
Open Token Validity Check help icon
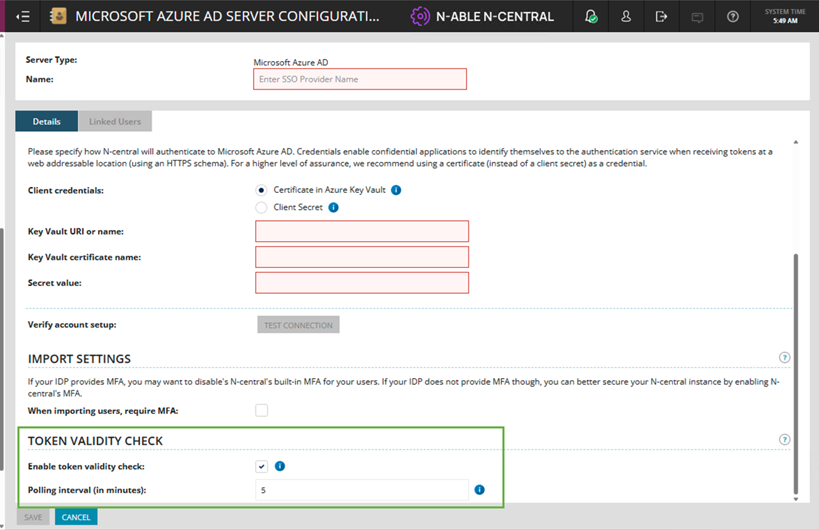(784, 440)
